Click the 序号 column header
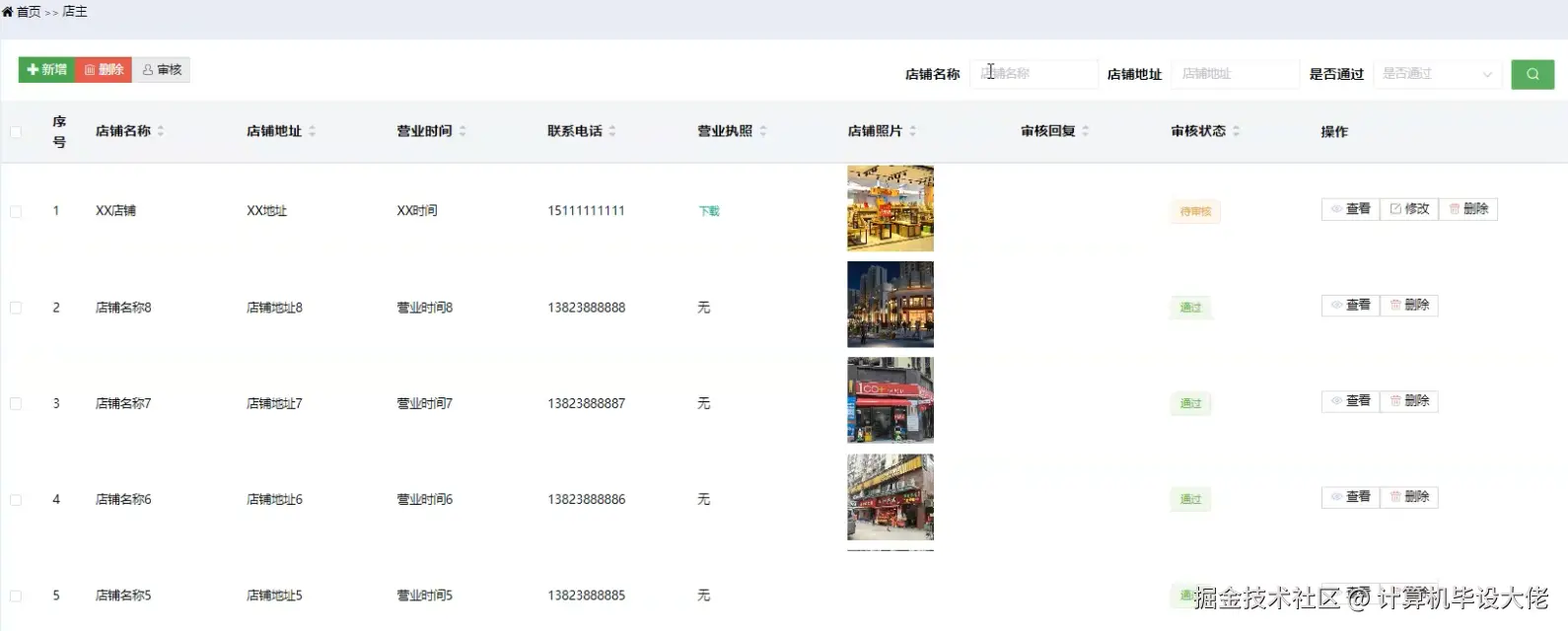Image resolution: width=1568 pixels, height=631 pixels. click(59, 132)
